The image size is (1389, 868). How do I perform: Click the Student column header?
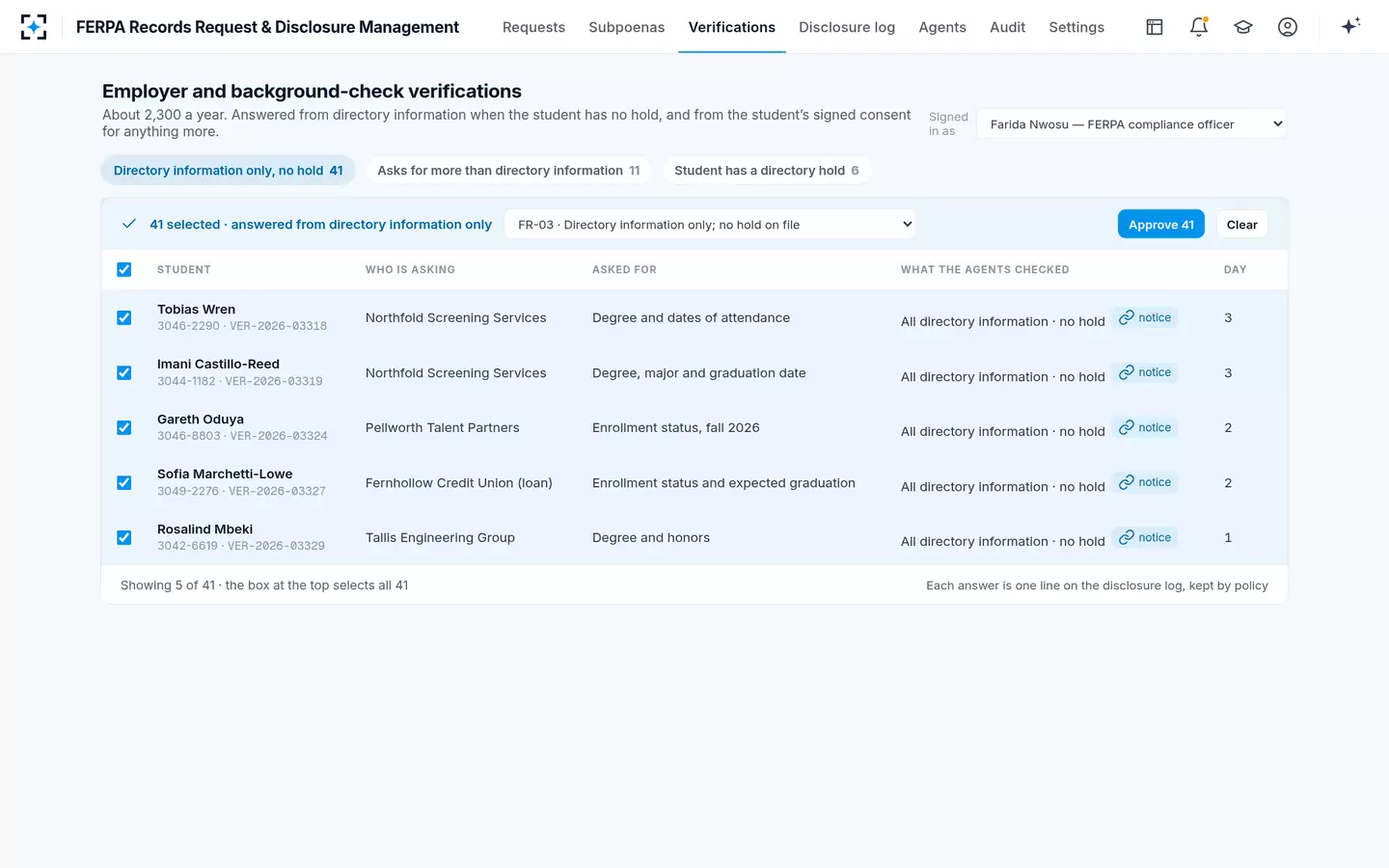[x=183, y=270]
